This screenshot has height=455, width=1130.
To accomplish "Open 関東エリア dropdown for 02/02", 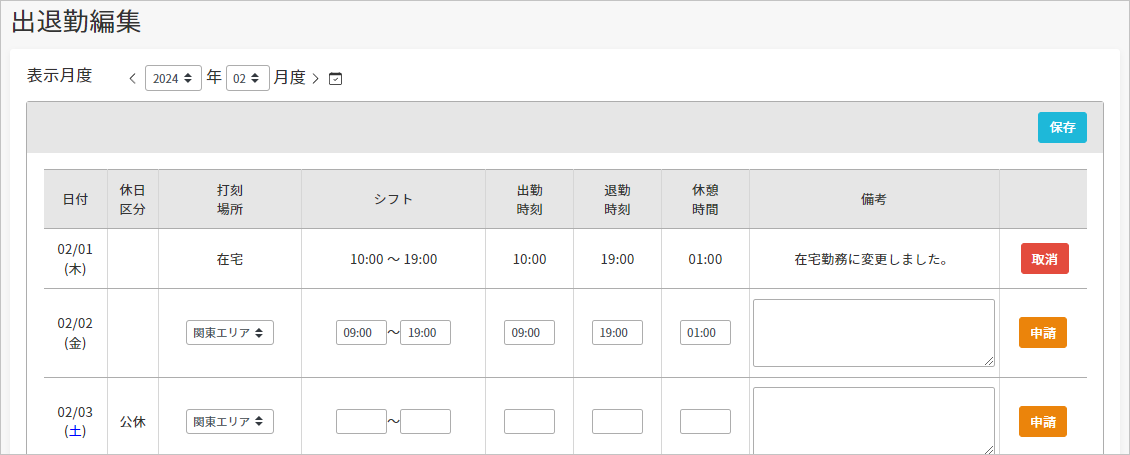I will tap(230, 332).
